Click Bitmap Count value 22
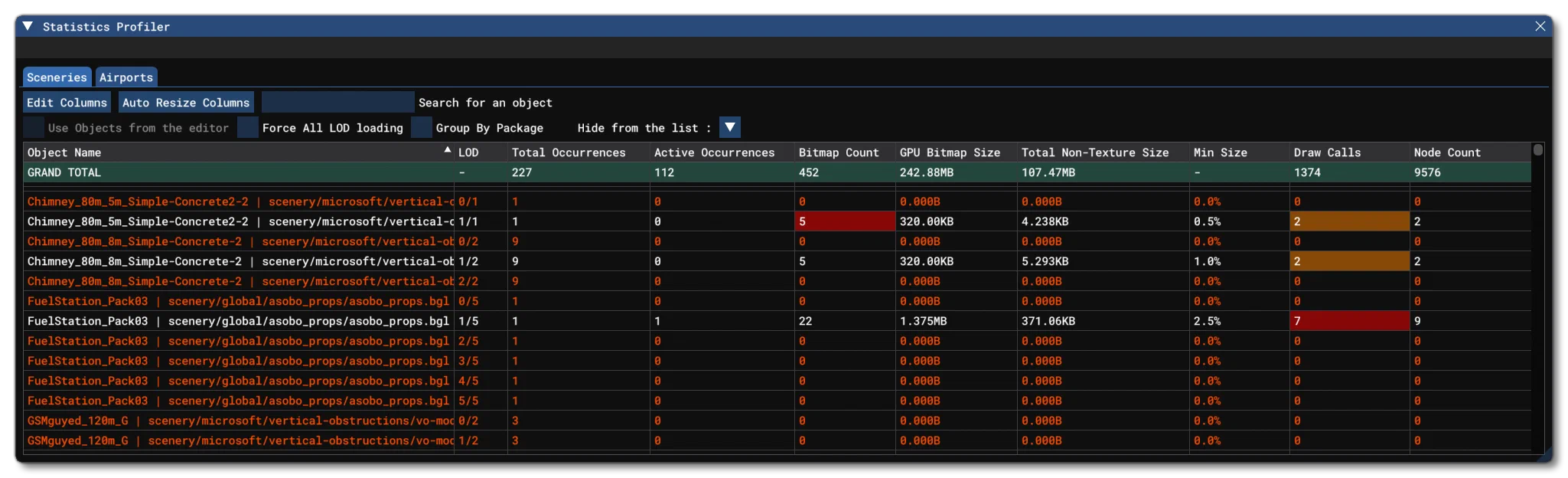This screenshot has height=478, width=1568. tap(805, 321)
